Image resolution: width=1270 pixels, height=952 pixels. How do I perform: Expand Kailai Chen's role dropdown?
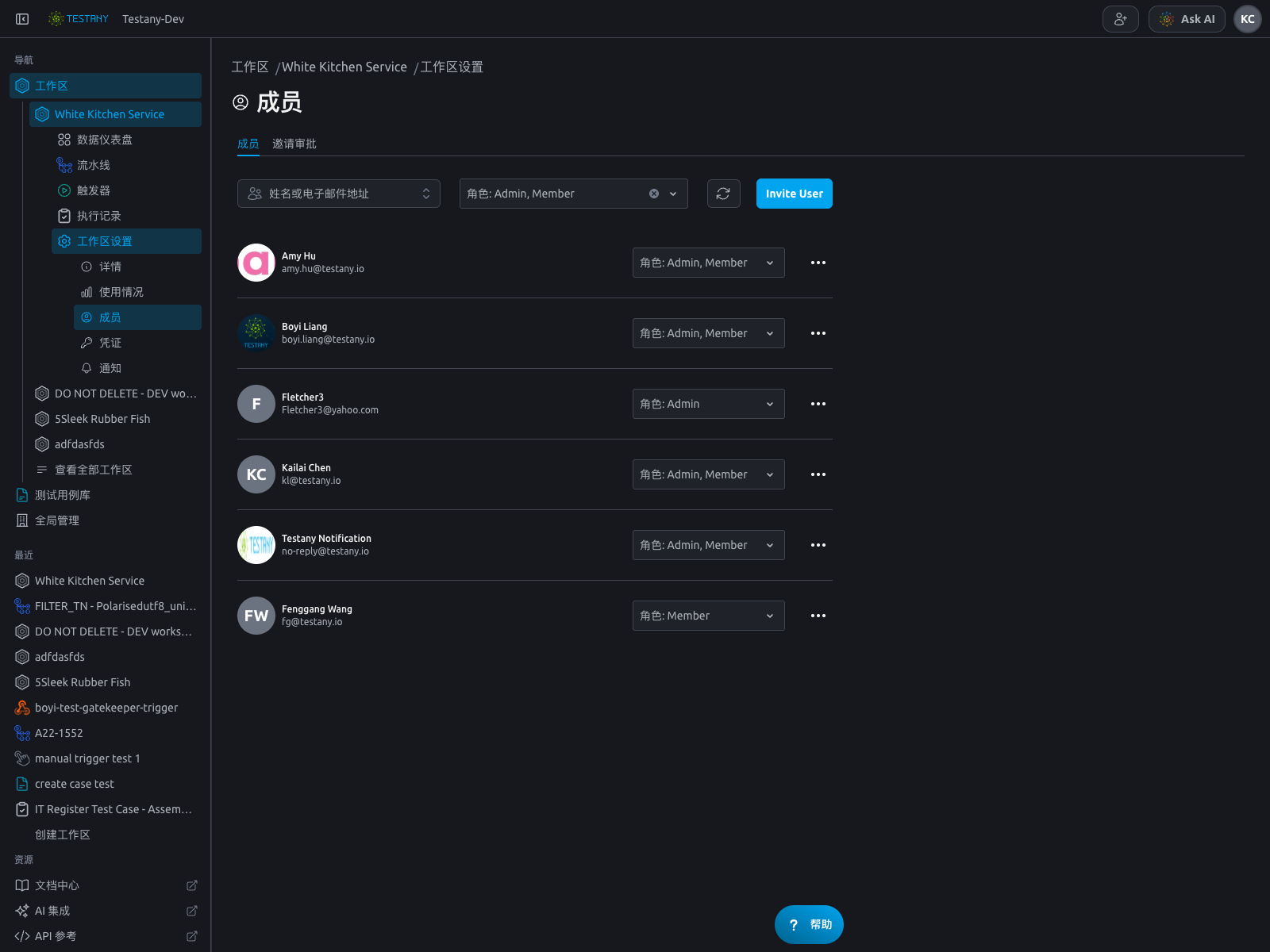(x=709, y=474)
